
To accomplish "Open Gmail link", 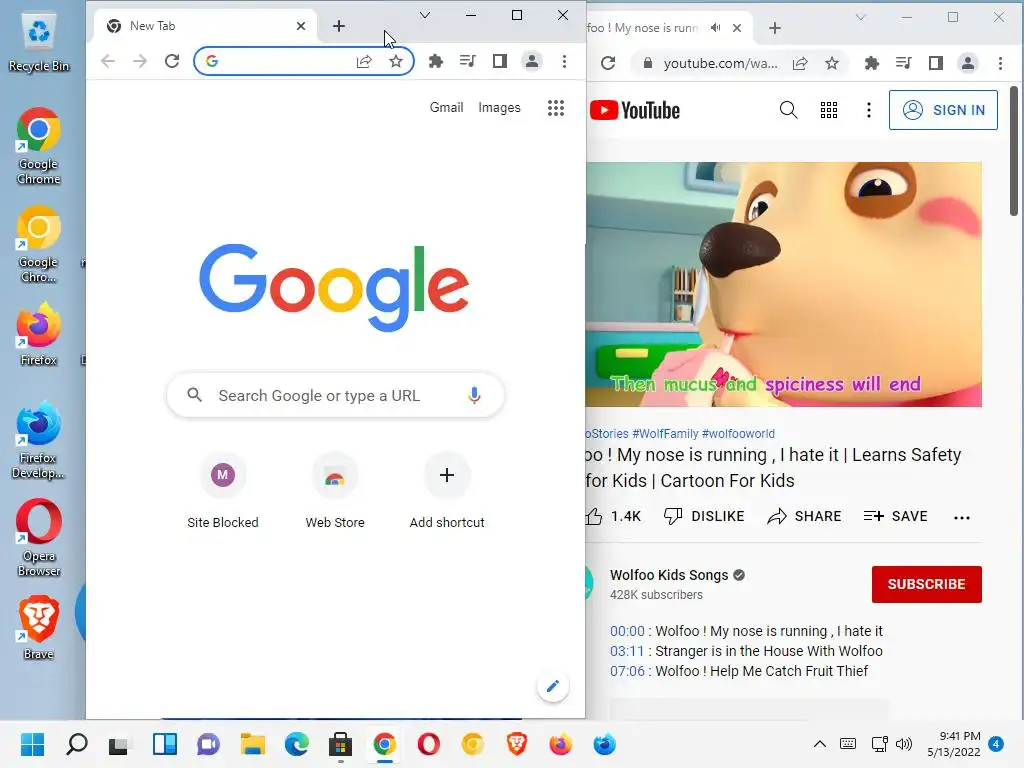I will coord(446,108).
